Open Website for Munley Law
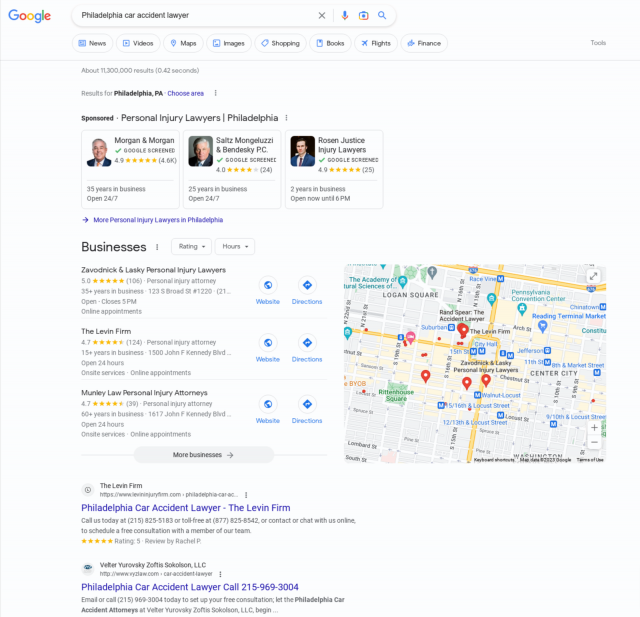The width and height of the screenshot is (640, 617). tap(268, 409)
